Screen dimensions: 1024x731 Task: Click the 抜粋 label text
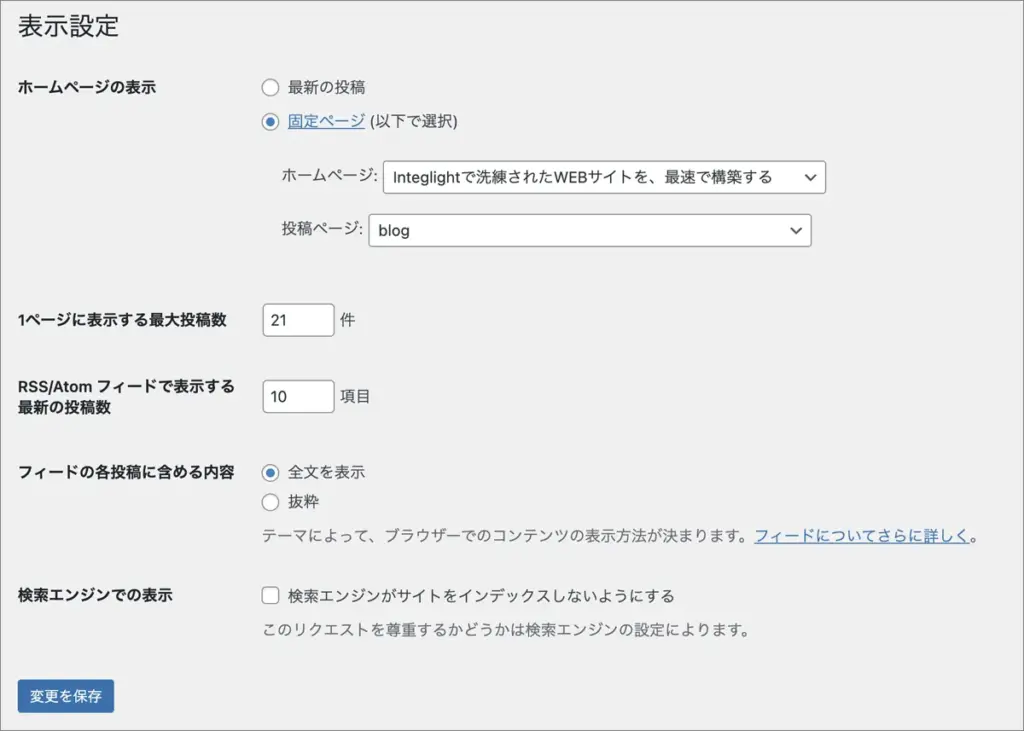tap(303, 501)
